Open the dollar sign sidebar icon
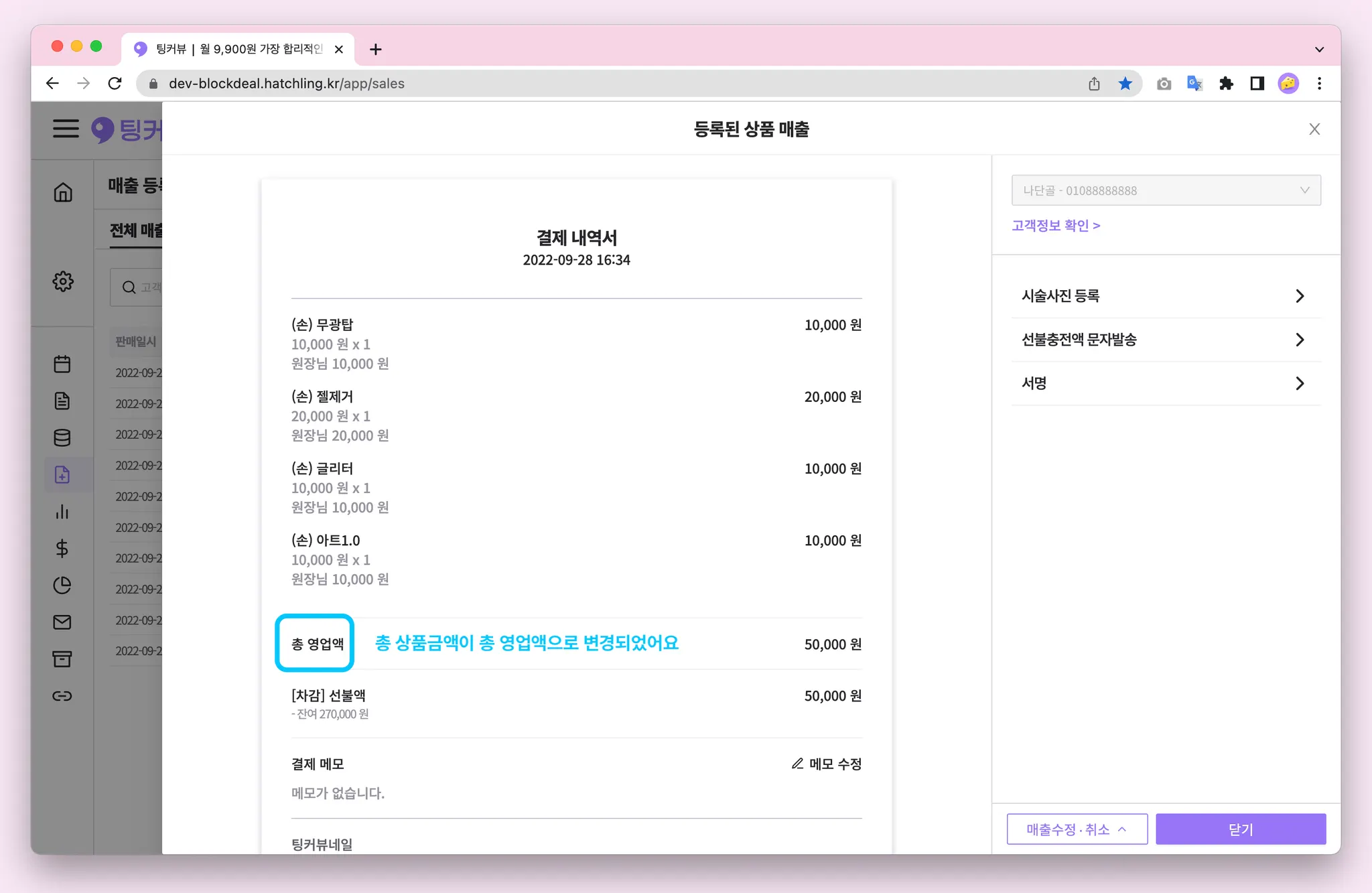Image resolution: width=1372 pixels, height=893 pixels. (x=62, y=549)
